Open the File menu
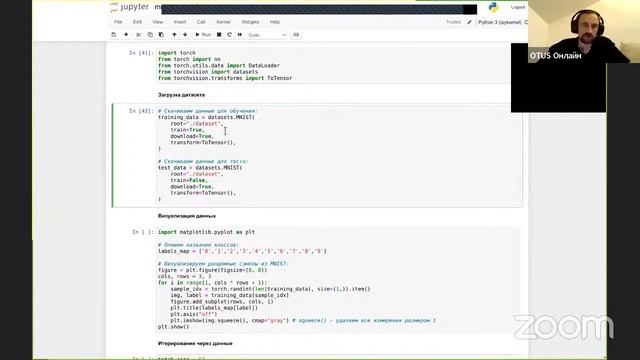The width and height of the screenshot is (640, 360). (118, 22)
